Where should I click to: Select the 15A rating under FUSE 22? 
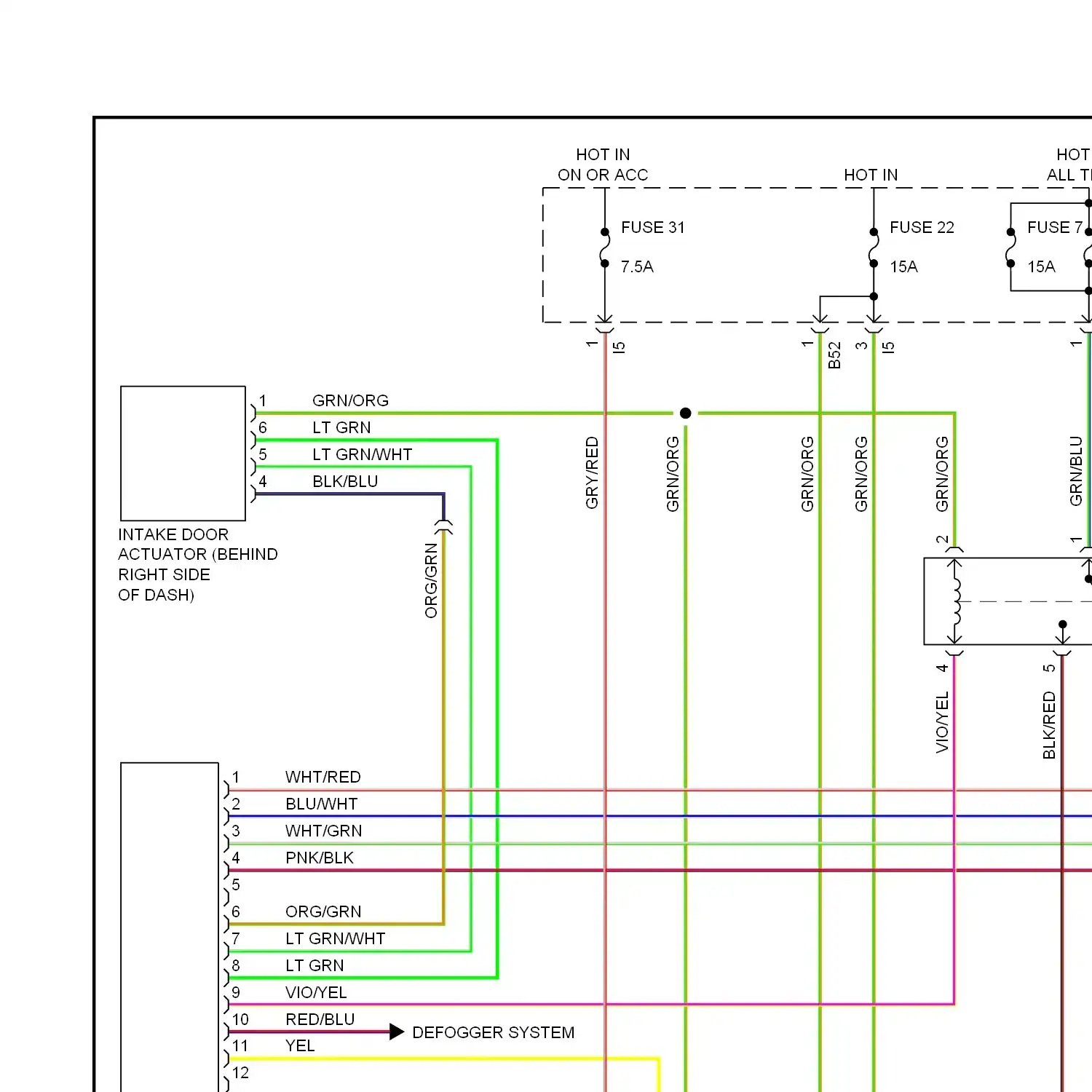point(903,266)
